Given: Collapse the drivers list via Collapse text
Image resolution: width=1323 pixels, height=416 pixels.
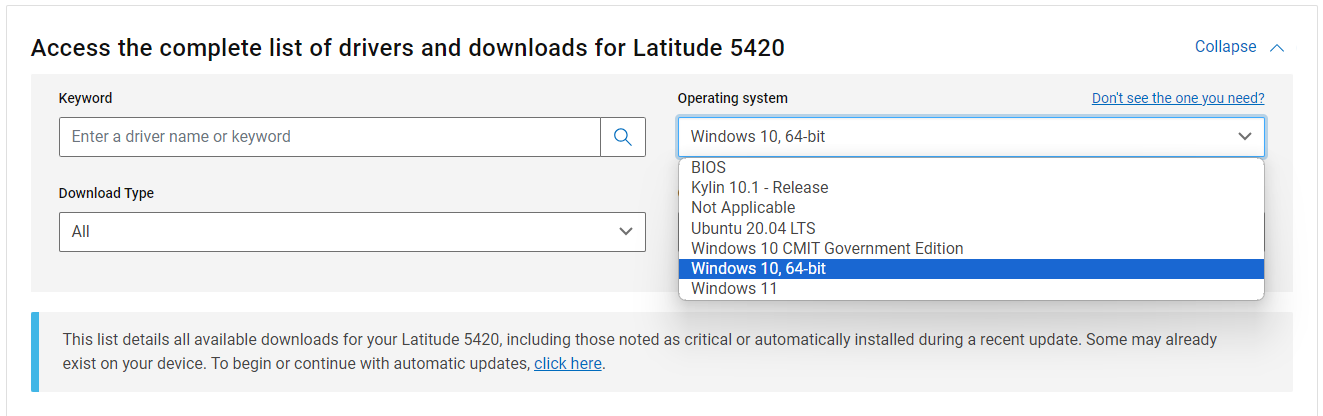Looking at the screenshot, I should (1225, 47).
